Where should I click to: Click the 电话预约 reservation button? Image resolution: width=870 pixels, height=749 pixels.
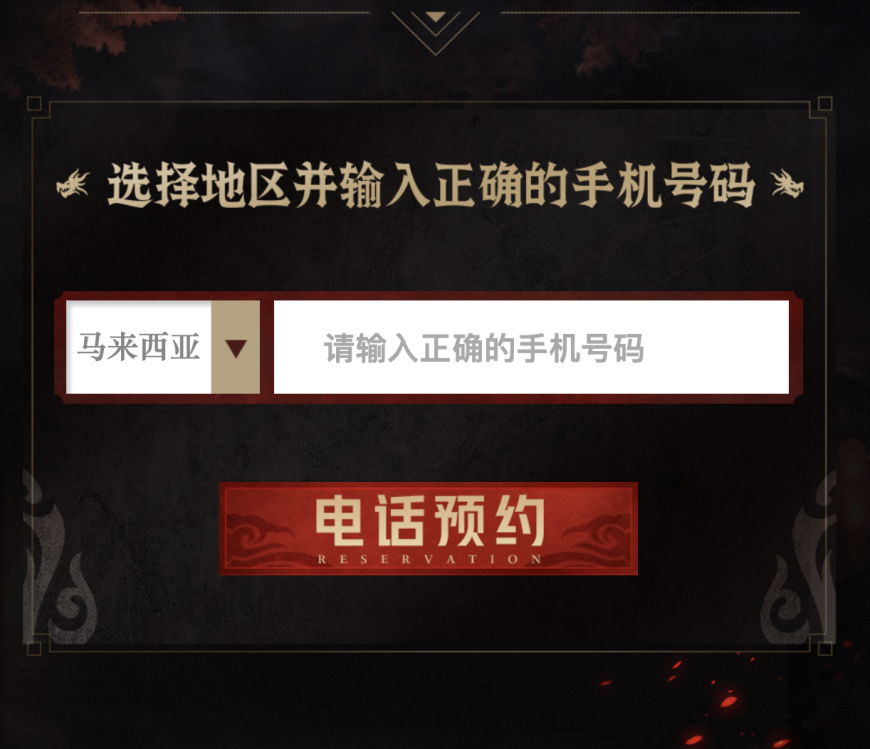pyautogui.click(x=428, y=529)
